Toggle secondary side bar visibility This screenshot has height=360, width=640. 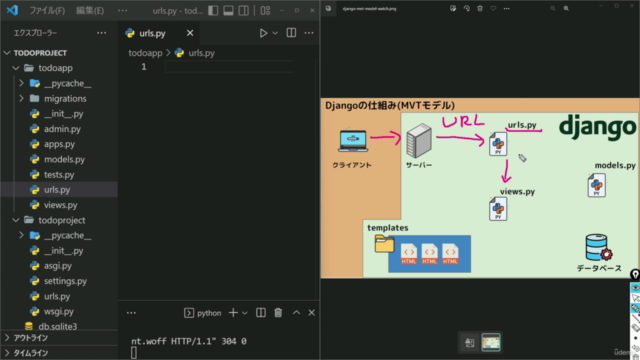tap(244, 10)
